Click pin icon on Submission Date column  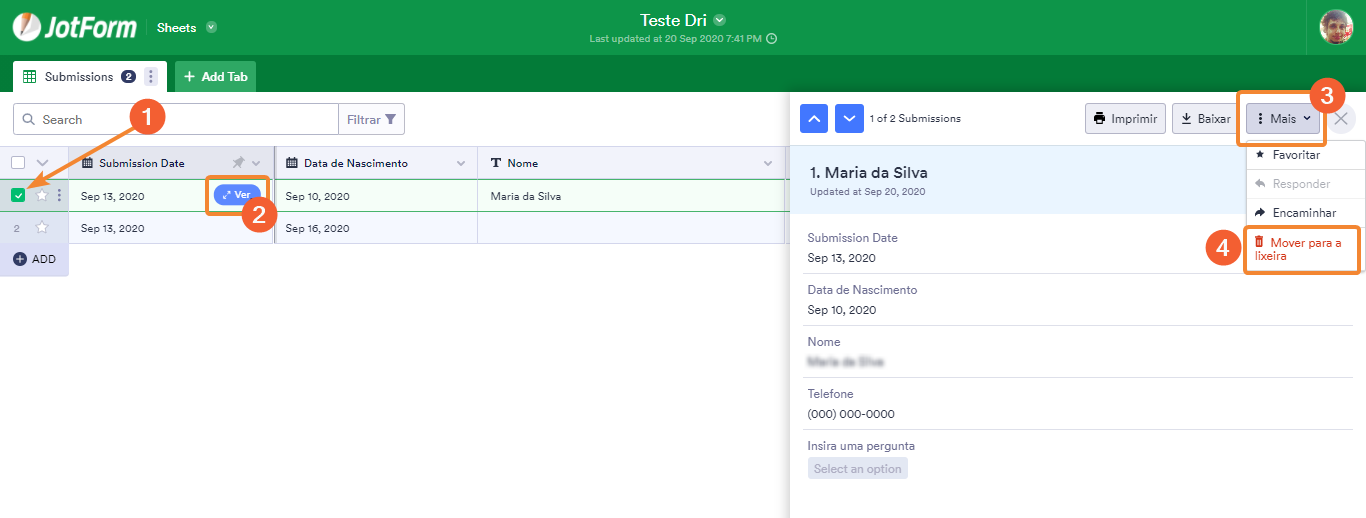[238, 163]
